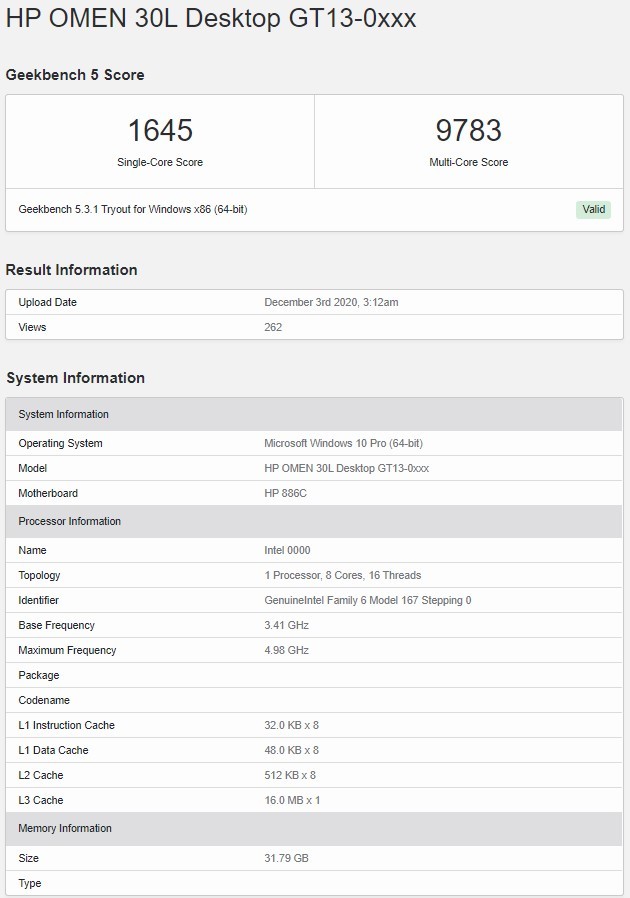Click the 31.79 GB memory size value
This screenshot has width=630, height=898.
click(x=286, y=858)
